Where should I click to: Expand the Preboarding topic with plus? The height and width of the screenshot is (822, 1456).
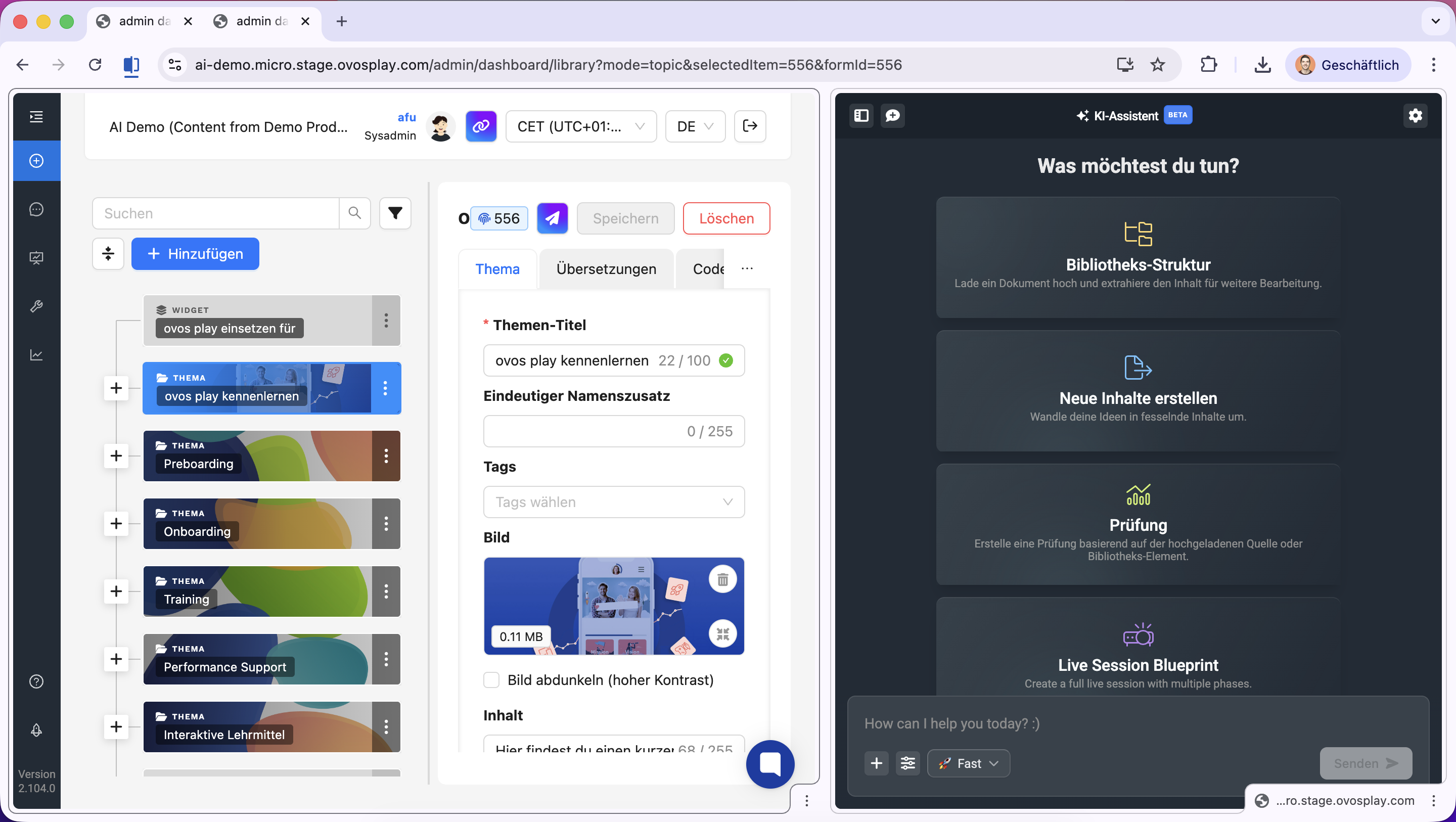[116, 455]
